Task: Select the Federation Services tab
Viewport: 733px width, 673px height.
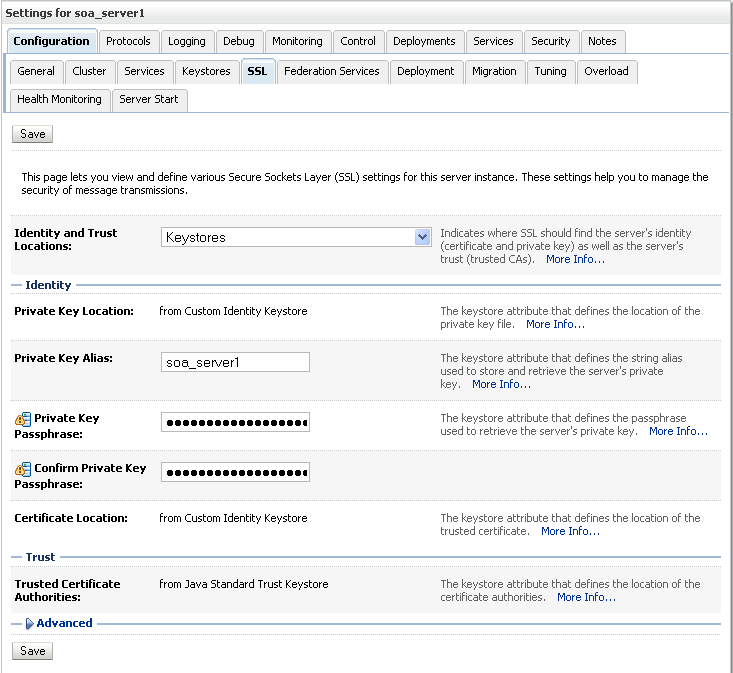Action: pyautogui.click(x=331, y=71)
